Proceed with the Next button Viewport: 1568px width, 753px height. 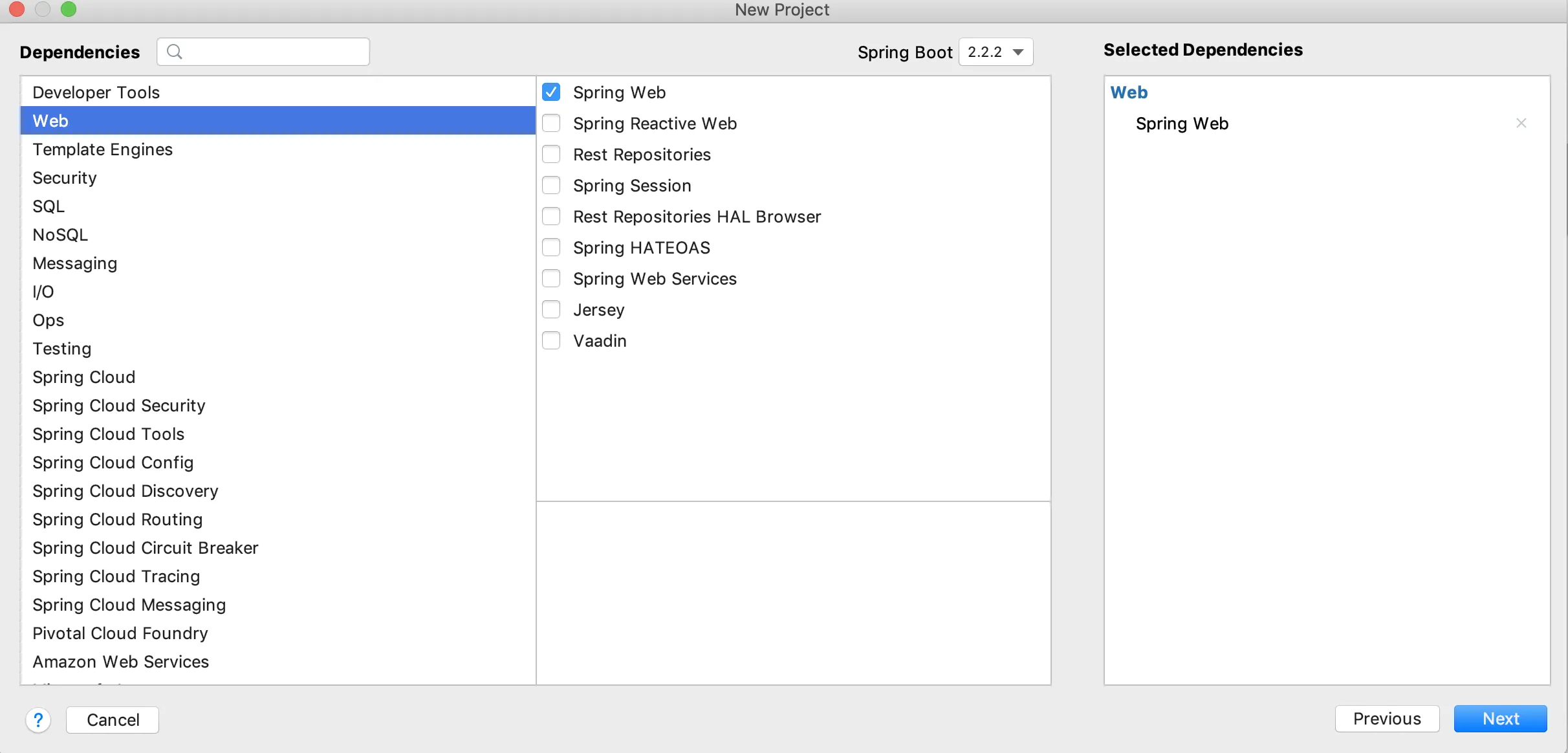[1500, 719]
